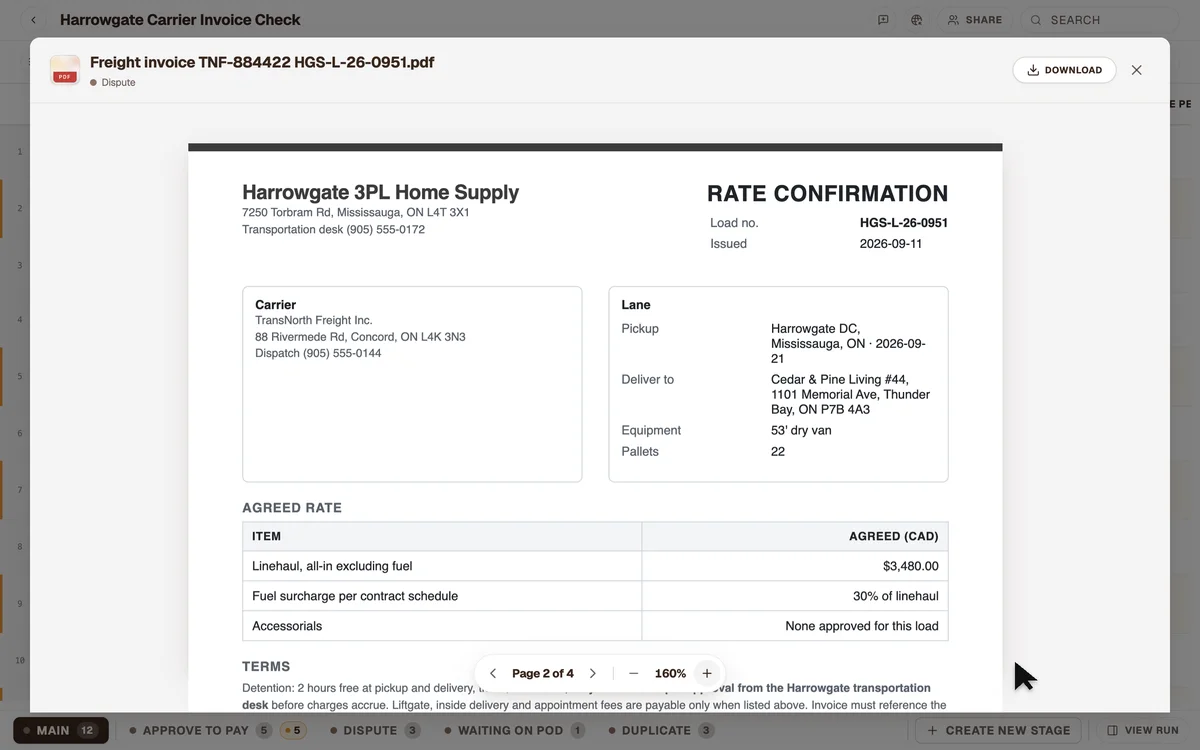Screen dimensions: 1200x750
Task: Click the AGREED RATE section heading
Action: (292, 508)
